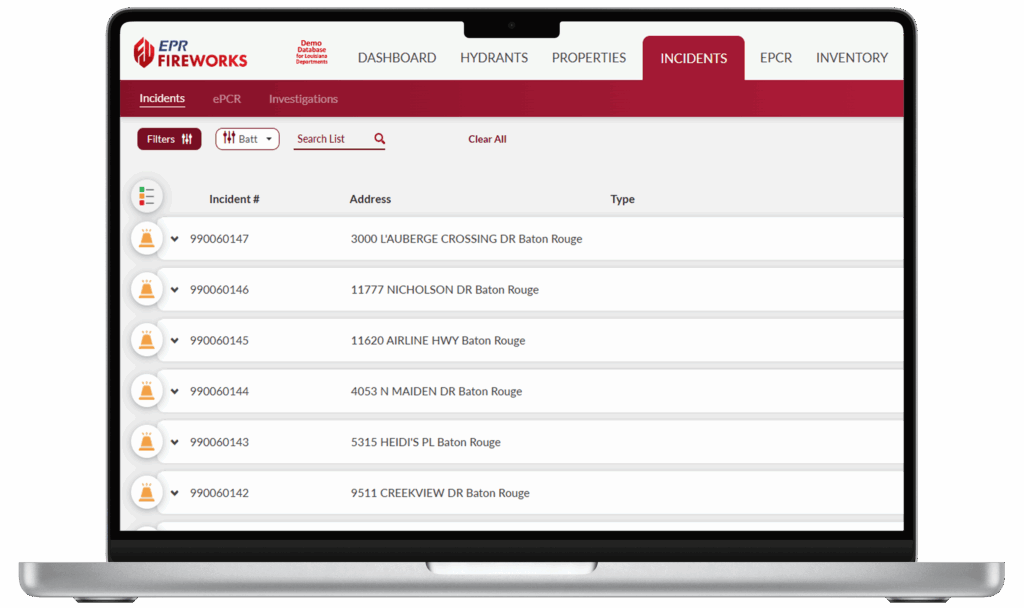1024x608 pixels.
Task: Click siren icon for incident 990060142
Action: coord(147,493)
